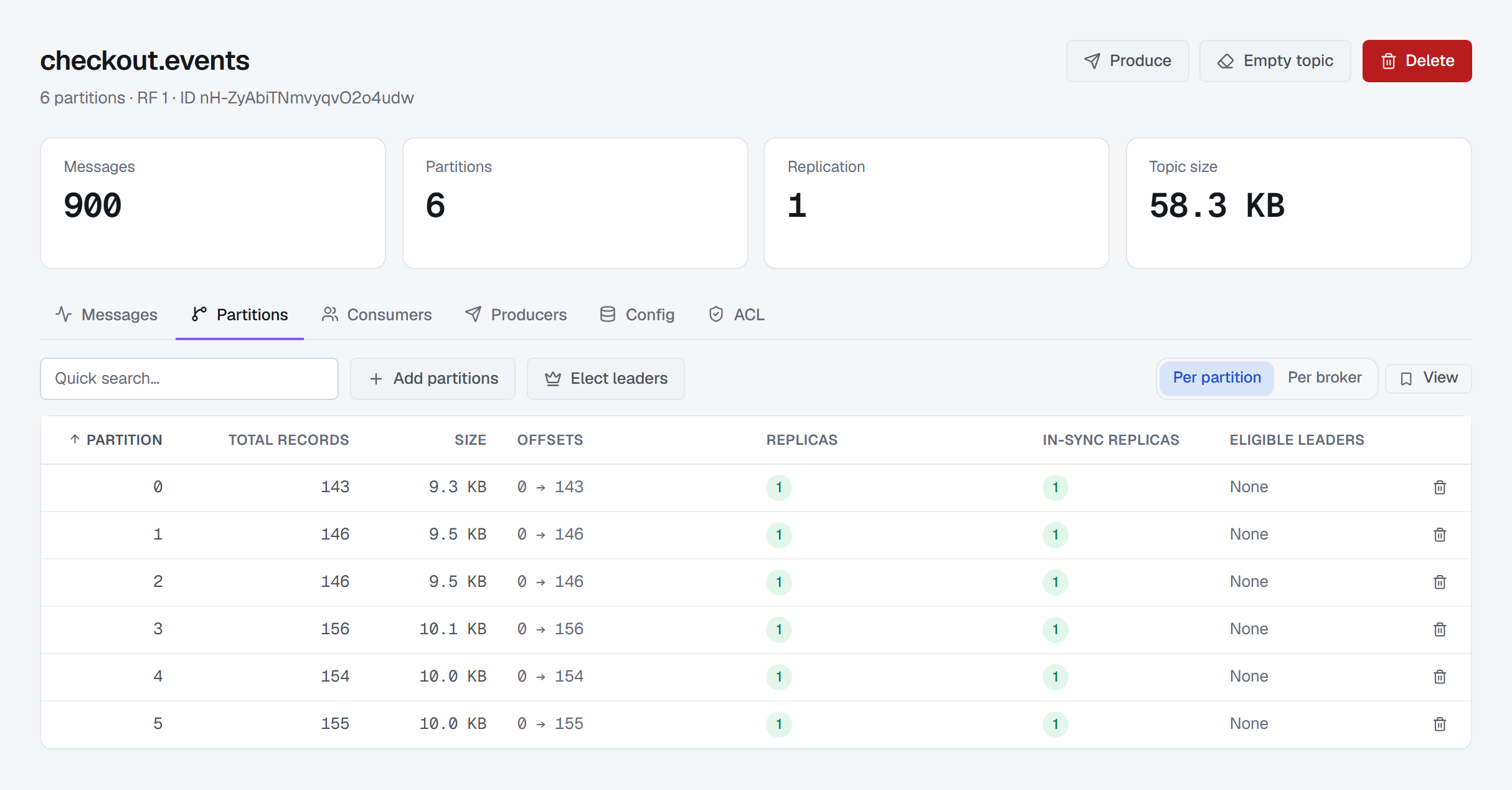The height and width of the screenshot is (790, 1512).
Task: Click size value 9.3 KB
Action: pyautogui.click(x=458, y=487)
